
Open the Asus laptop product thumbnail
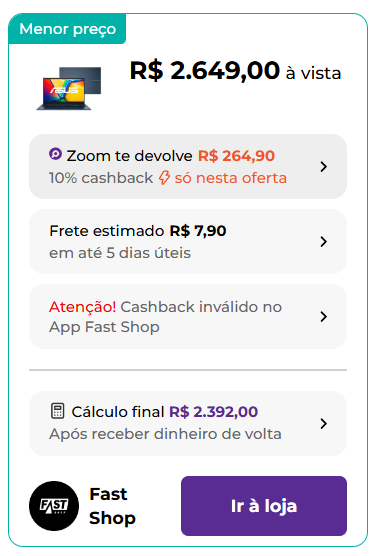pyautogui.click(x=70, y=88)
